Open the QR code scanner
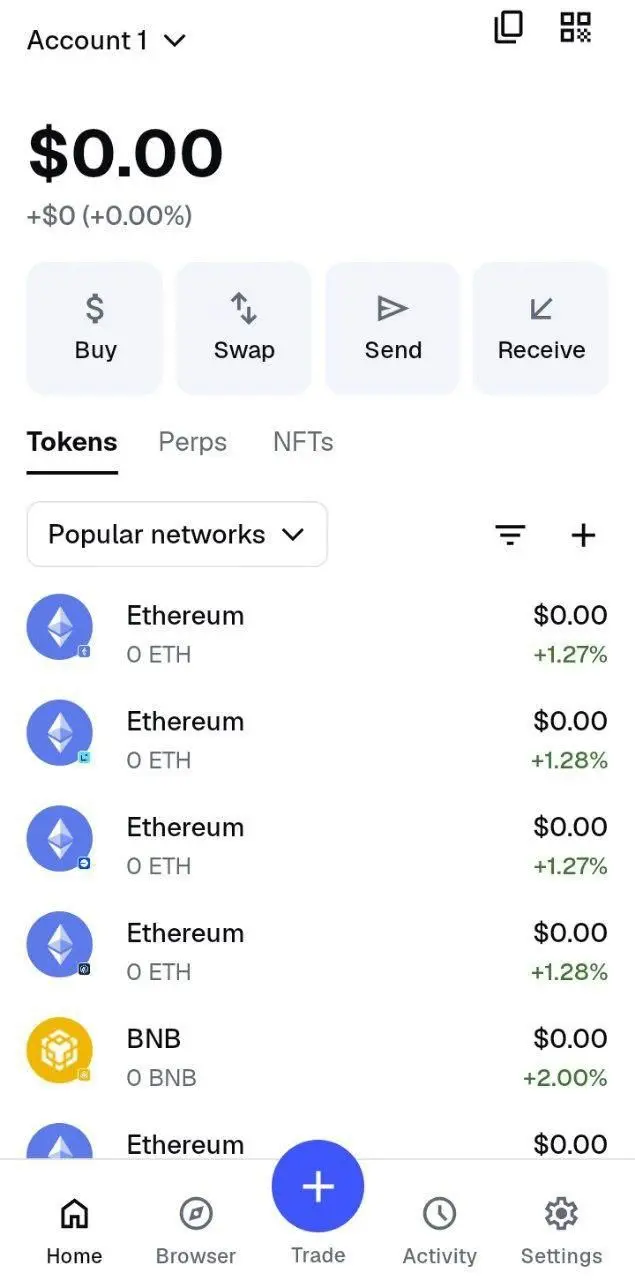Image resolution: width=635 pixels, height=1280 pixels. tap(576, 27)
